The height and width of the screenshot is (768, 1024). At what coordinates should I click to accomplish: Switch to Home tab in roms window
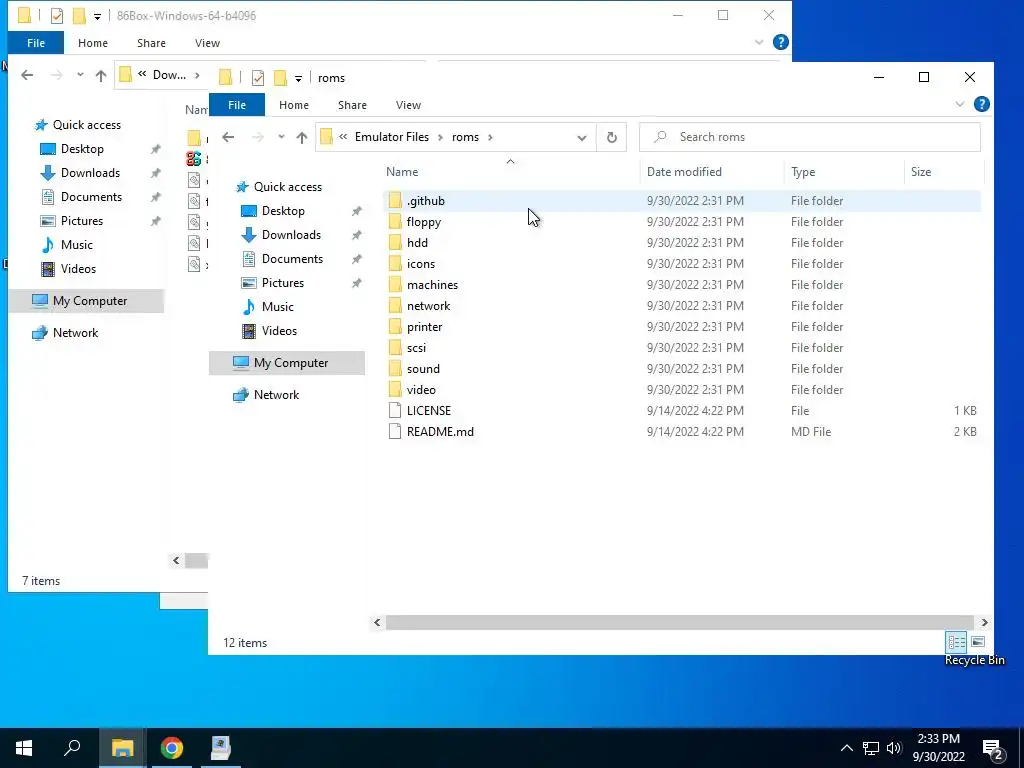pos(294,105)
